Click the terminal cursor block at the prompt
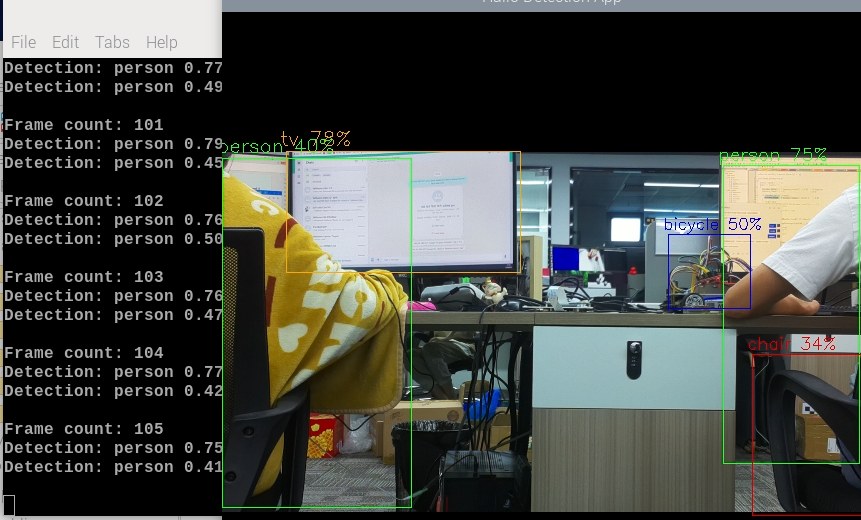861x520 pixels. click(x=9, y=505)
